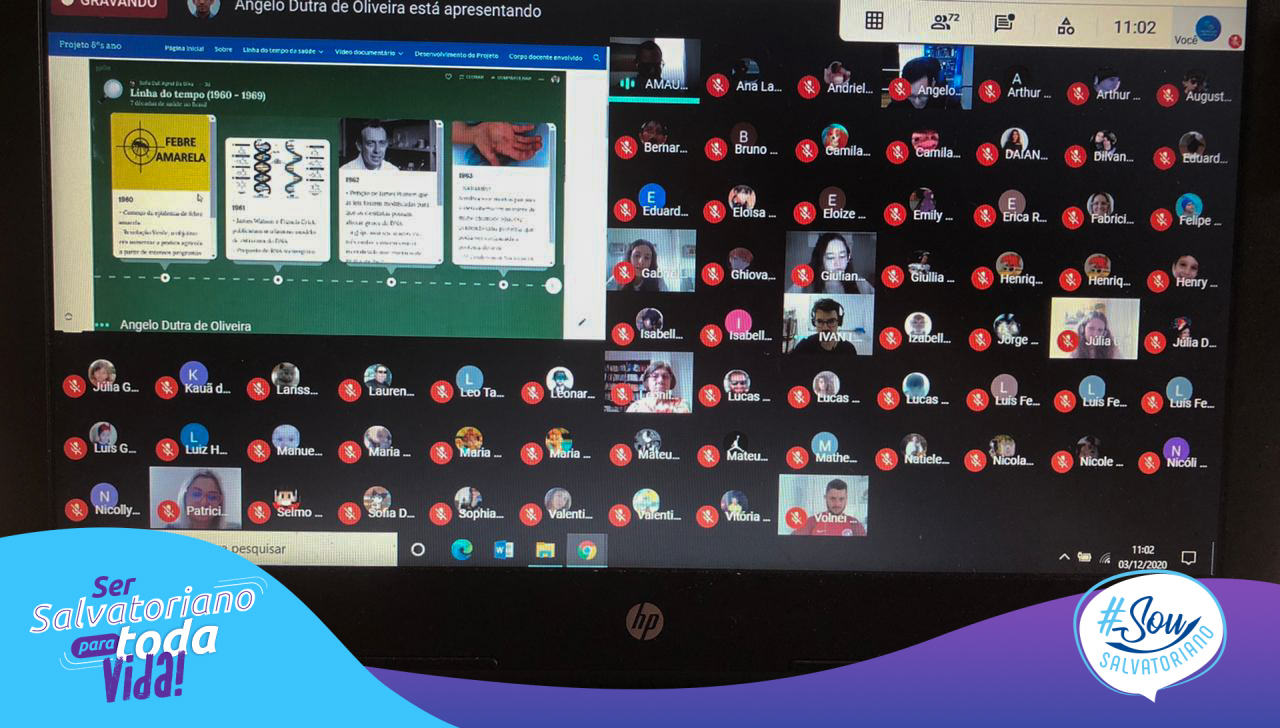This screenshot has width=1280, height=728.
Task: Click the muted mic icon beside Bruno
Action: (x=715, y=149)
